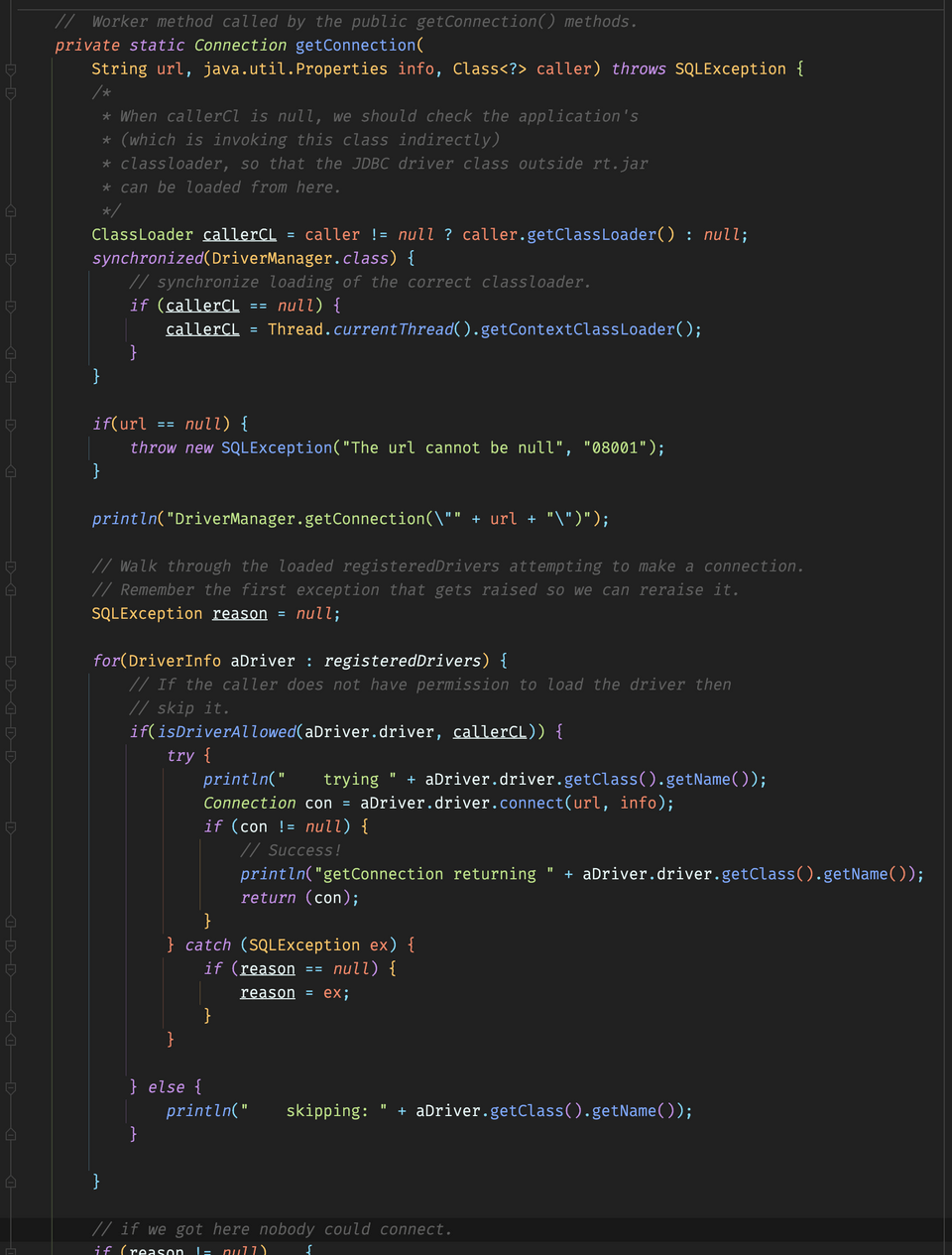The width and height of the screenshot is (952, 1255).
Task: Collapse the 'if(isDriverAllowed(' block
Action: coord(10,732)
